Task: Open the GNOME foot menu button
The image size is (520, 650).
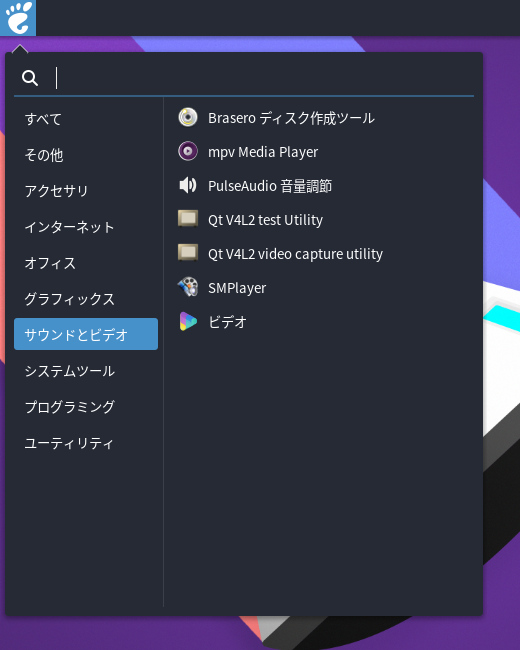Action: [18, 18]
